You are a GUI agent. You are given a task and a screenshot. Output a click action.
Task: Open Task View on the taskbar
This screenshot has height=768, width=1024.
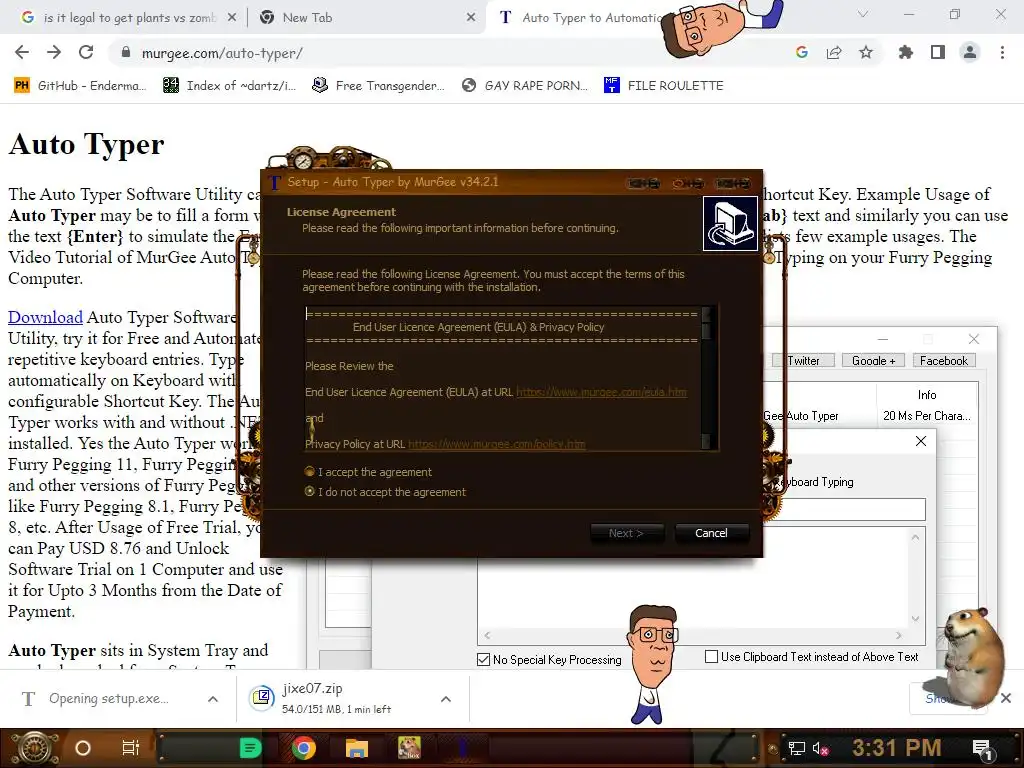[x=131, y=748]
